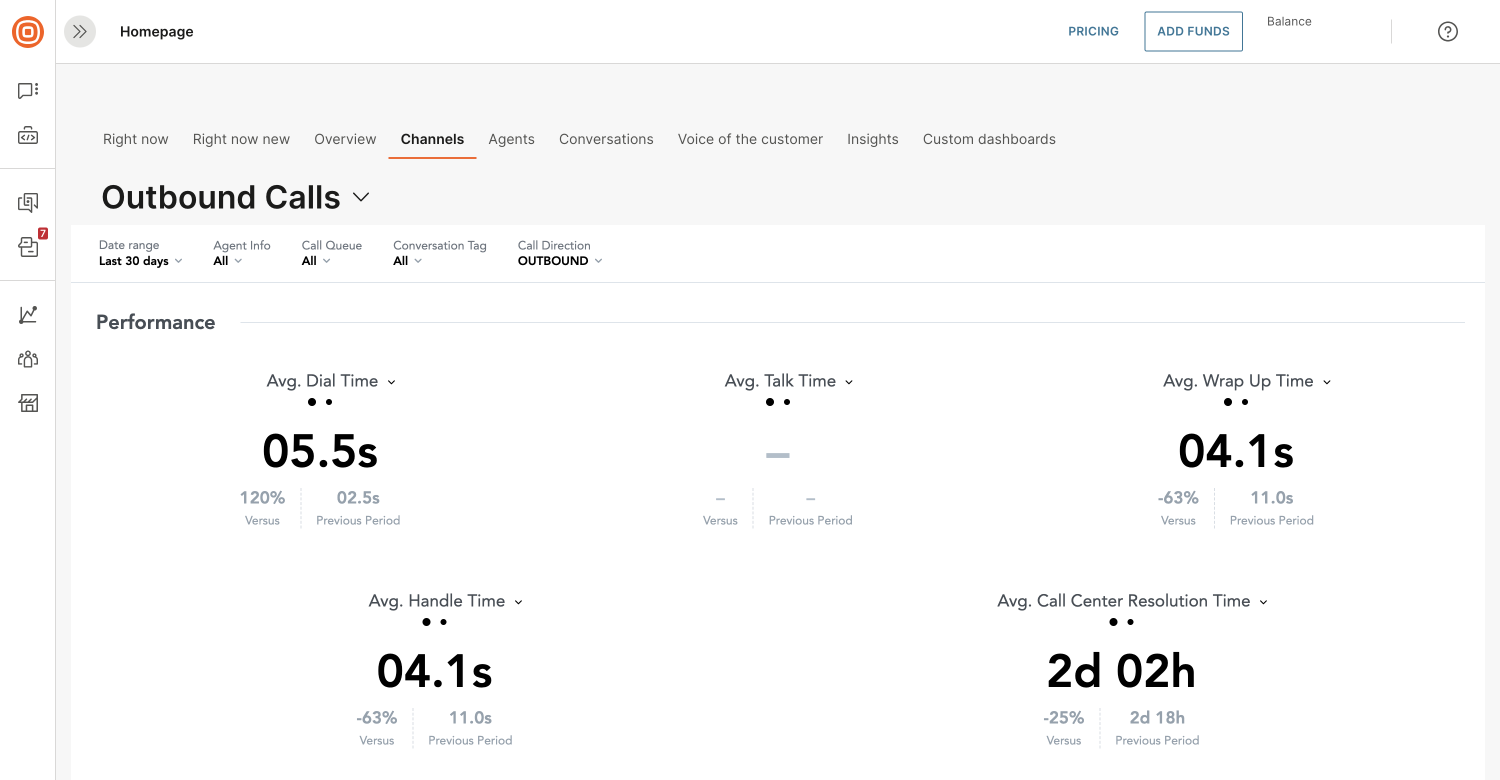
Task: Click the 02.5s previous period value
Action: coord(358,498)
